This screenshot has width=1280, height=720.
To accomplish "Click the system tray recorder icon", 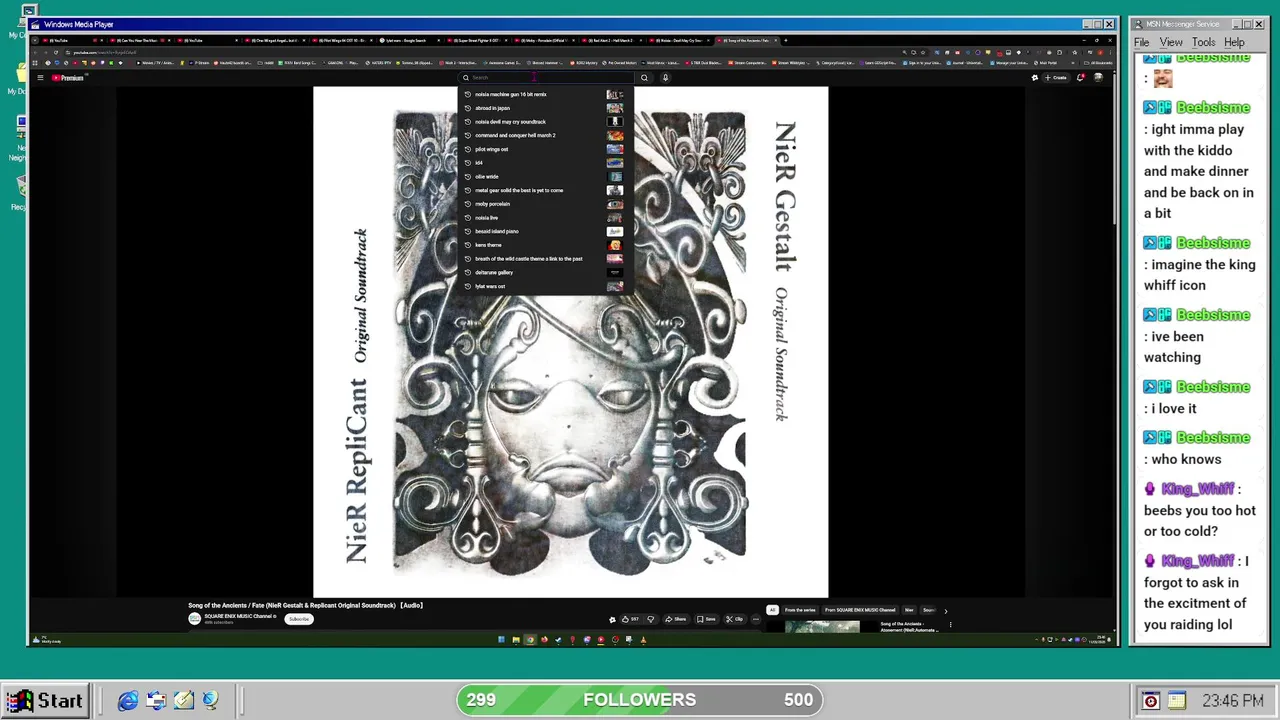I will (x=1150, y=701).
